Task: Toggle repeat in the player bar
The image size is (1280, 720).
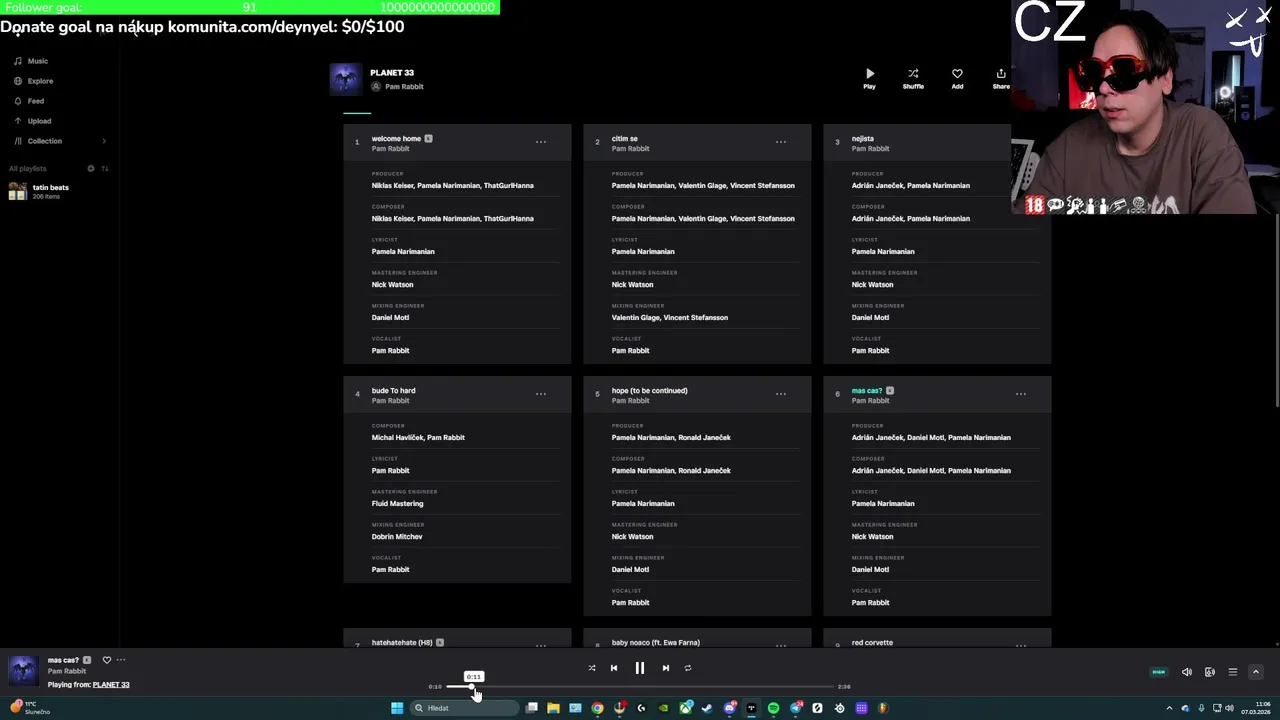Action: [688, 668]
